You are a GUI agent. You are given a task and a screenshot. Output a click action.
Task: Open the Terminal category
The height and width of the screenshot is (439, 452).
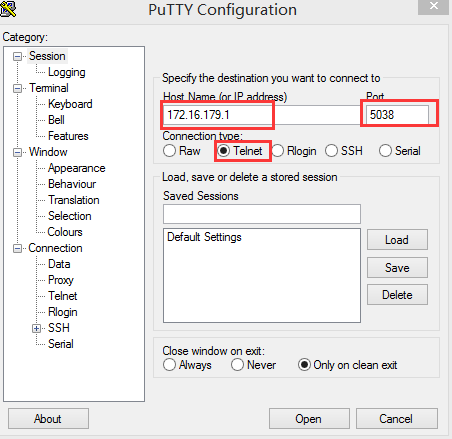tap(49, 88)
